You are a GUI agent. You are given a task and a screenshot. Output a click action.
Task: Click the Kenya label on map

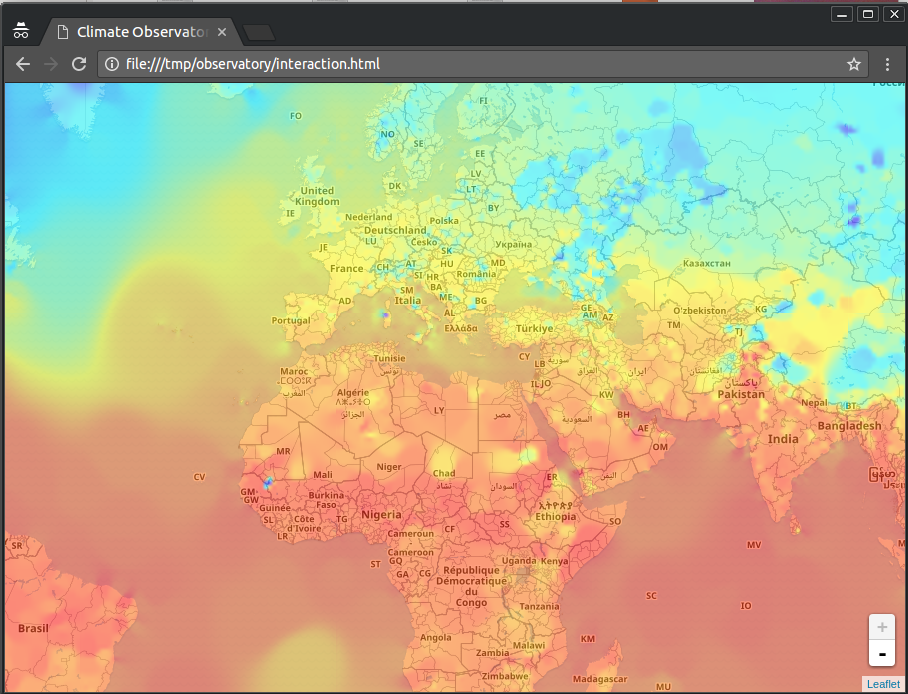tap(554, 561)
